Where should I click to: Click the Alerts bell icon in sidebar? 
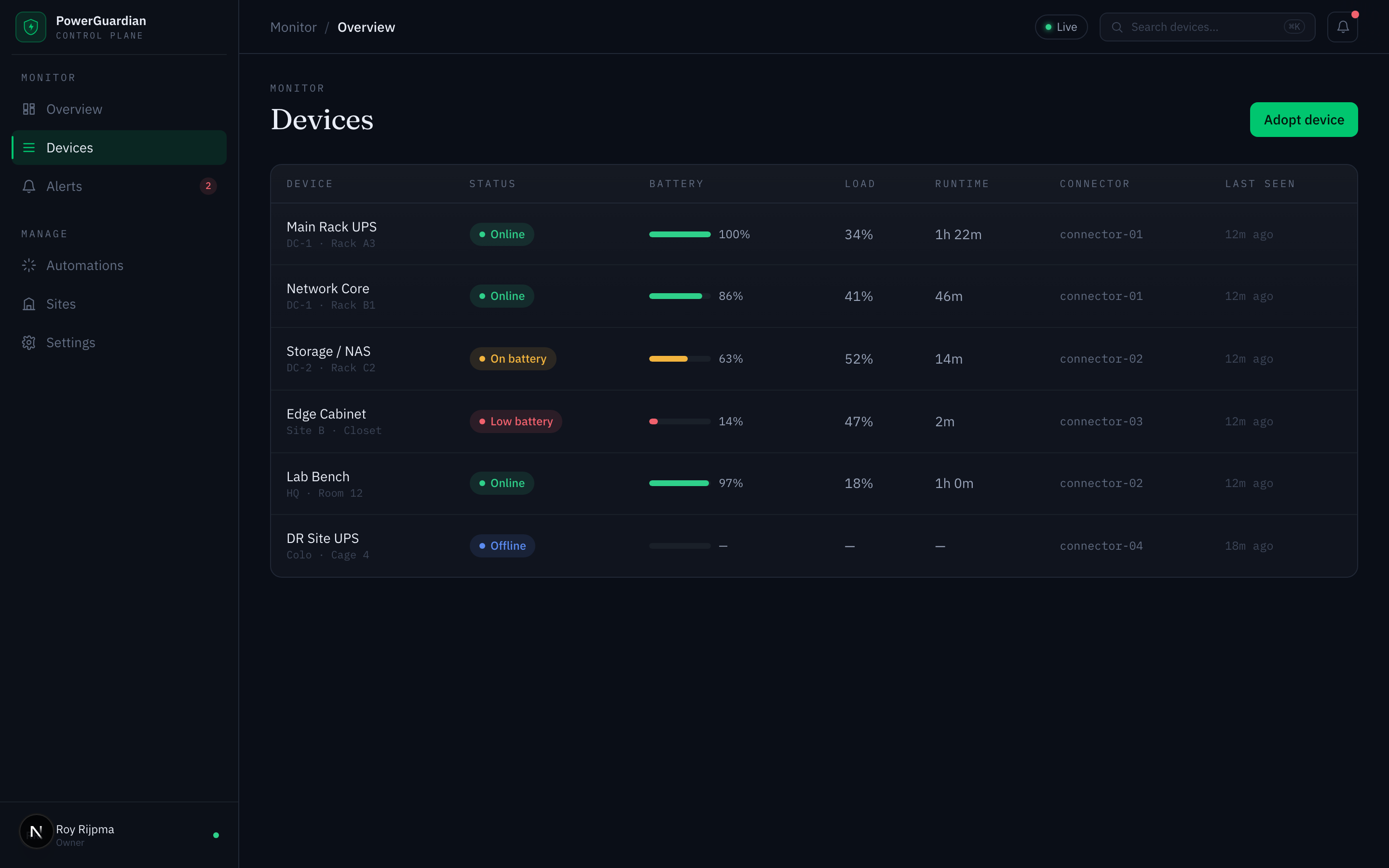[29, 186]
